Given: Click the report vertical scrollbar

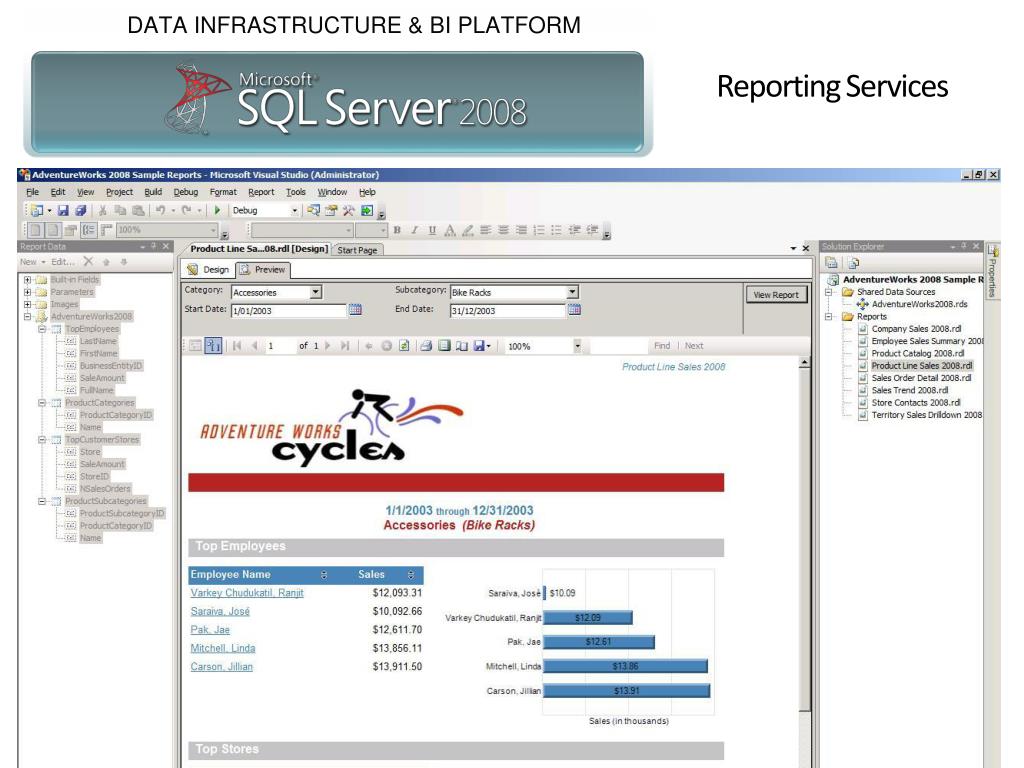Looking at the screenshot, I should tap(805, 536).
